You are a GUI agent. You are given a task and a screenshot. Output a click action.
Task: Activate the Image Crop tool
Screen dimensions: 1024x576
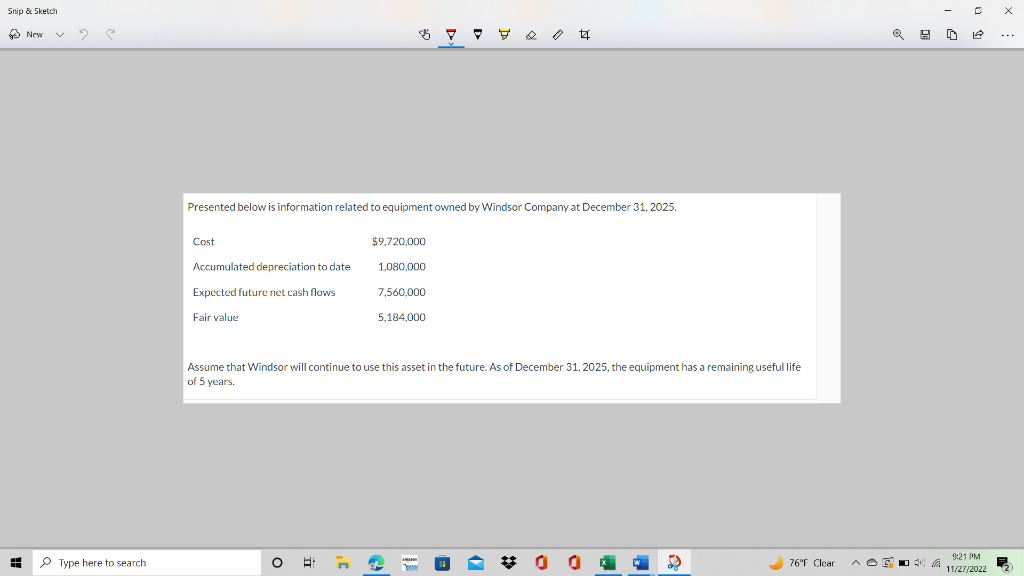tap(584, 35)
